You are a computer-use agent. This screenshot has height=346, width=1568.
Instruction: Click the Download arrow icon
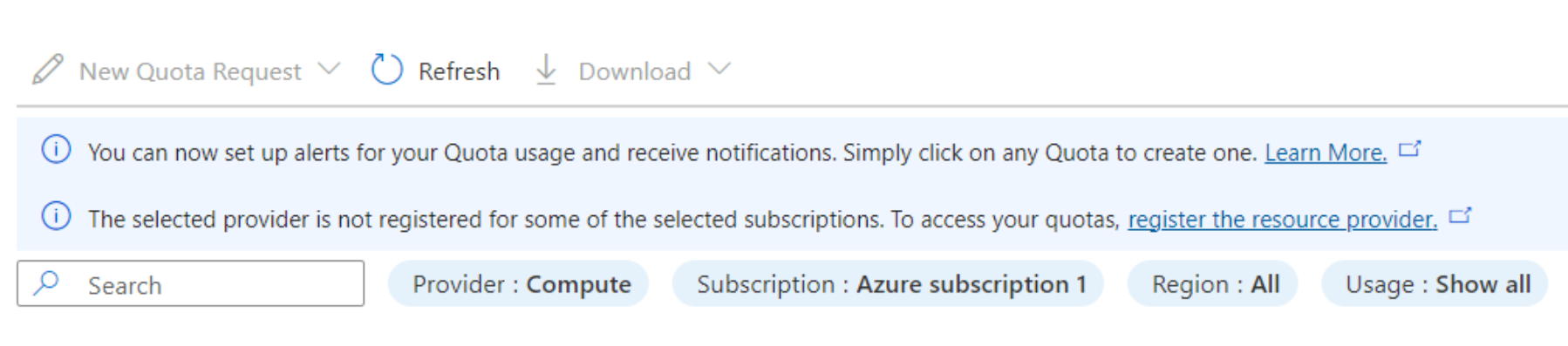click(546, 70)
